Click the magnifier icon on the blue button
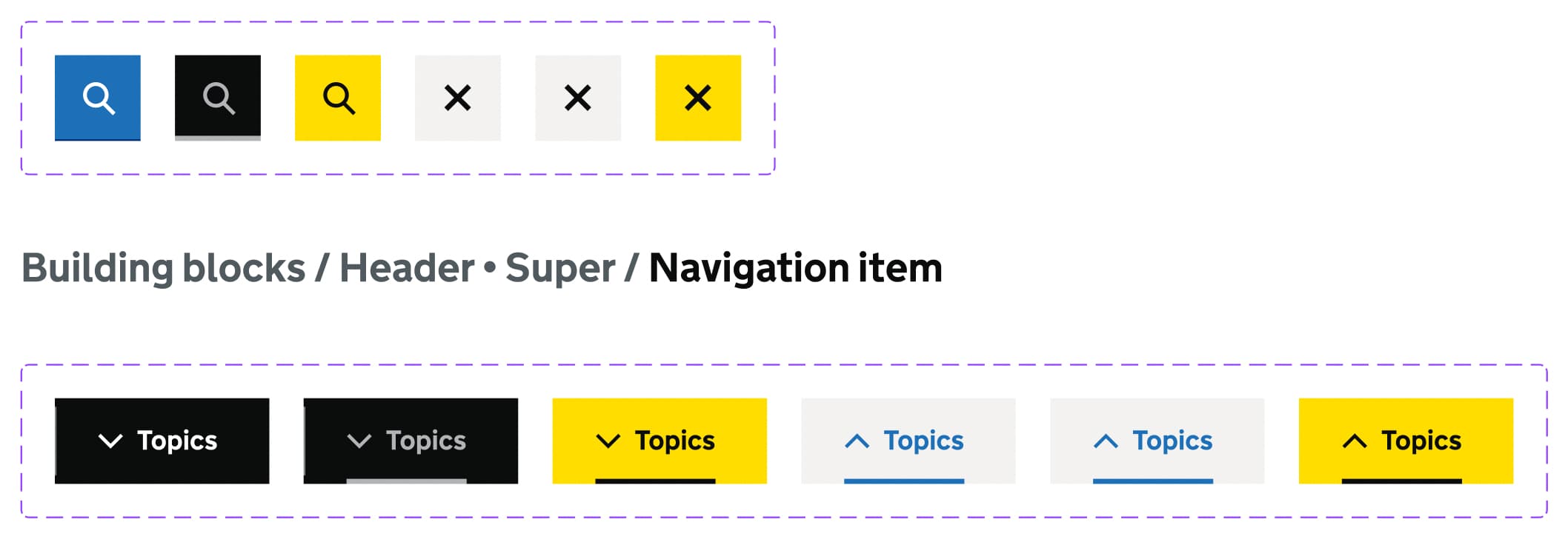Image resolution: width=1568 pixels, height=545 pixels. tap(97, 97)
